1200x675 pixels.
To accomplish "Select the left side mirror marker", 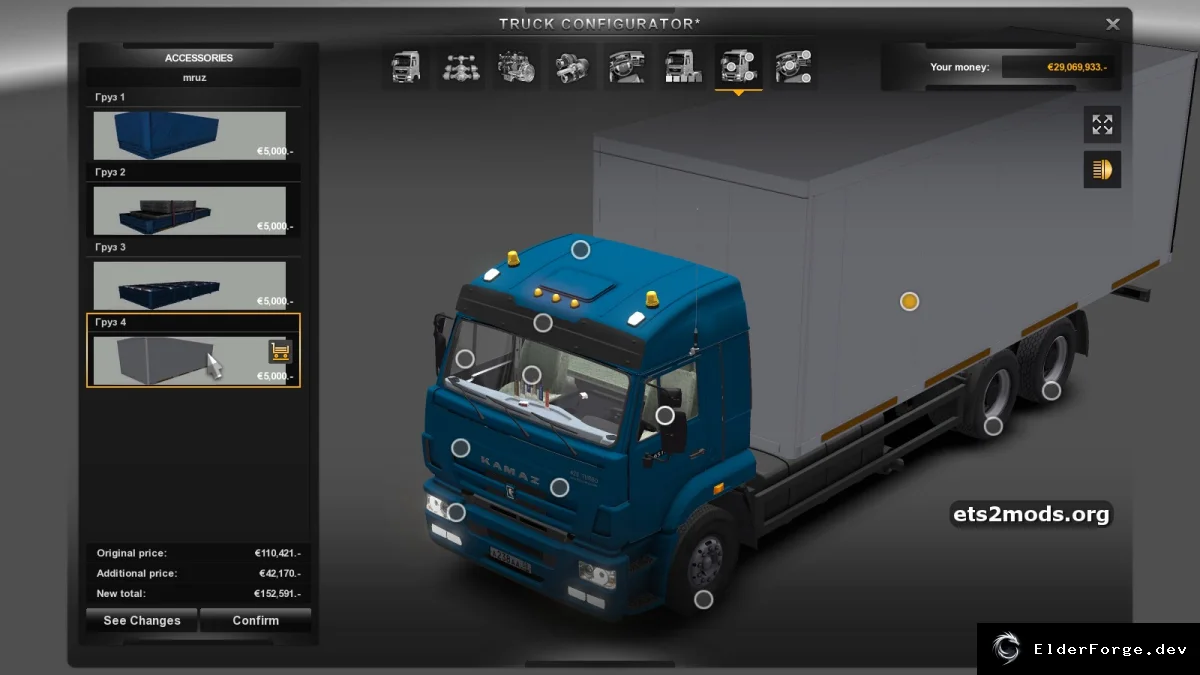I will 465,358.
